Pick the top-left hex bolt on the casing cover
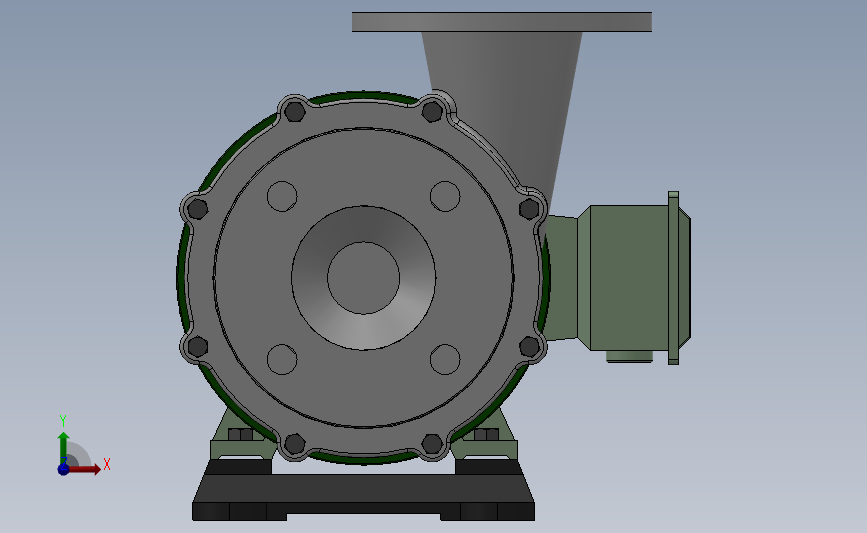This screenshot has height=533, width=867. point(295,112)
